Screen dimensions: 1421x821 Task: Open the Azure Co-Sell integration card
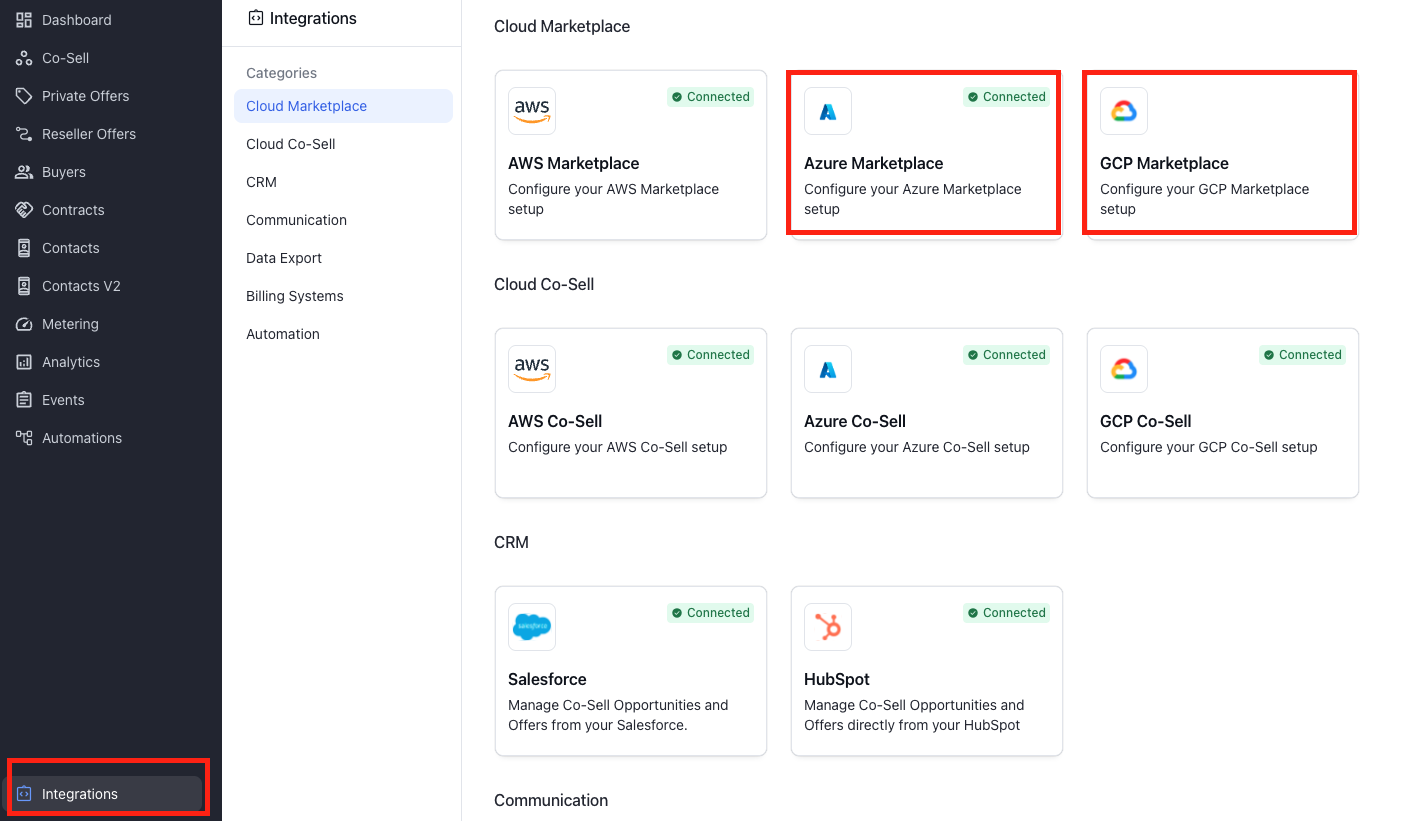927,413
